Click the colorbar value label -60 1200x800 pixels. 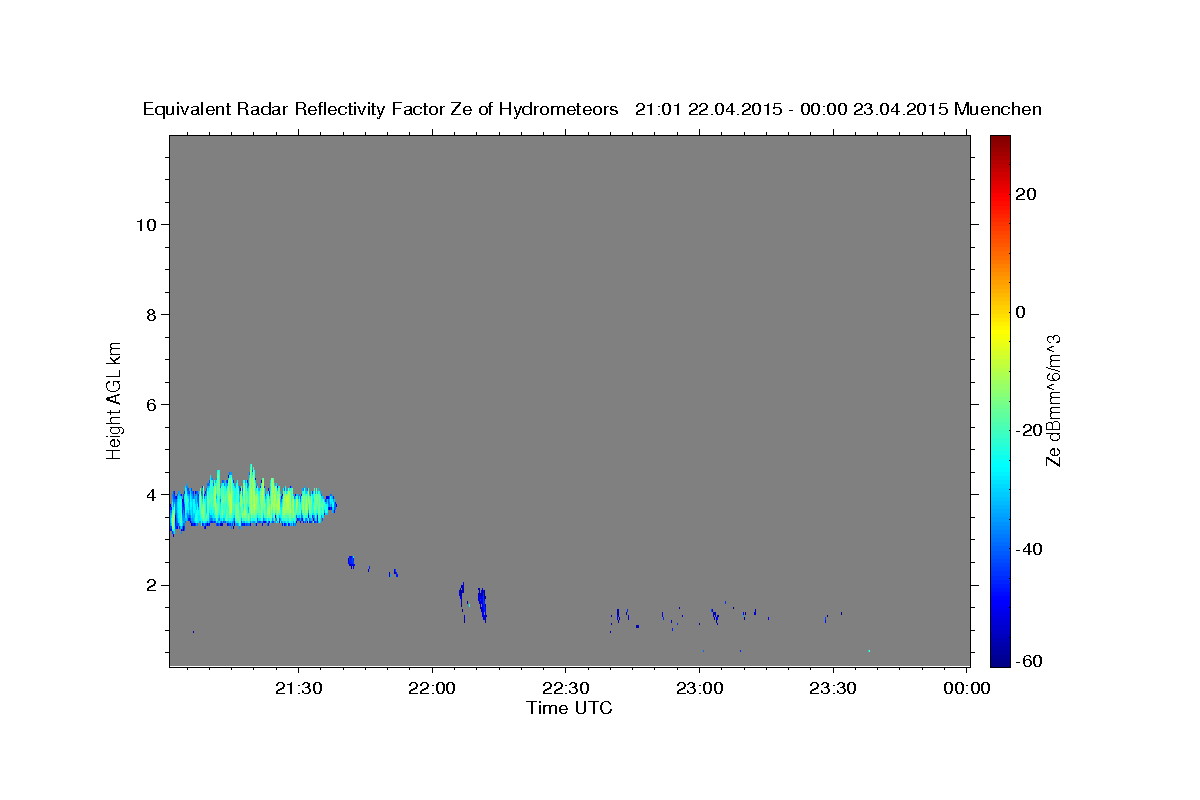tap(1028, 661)
